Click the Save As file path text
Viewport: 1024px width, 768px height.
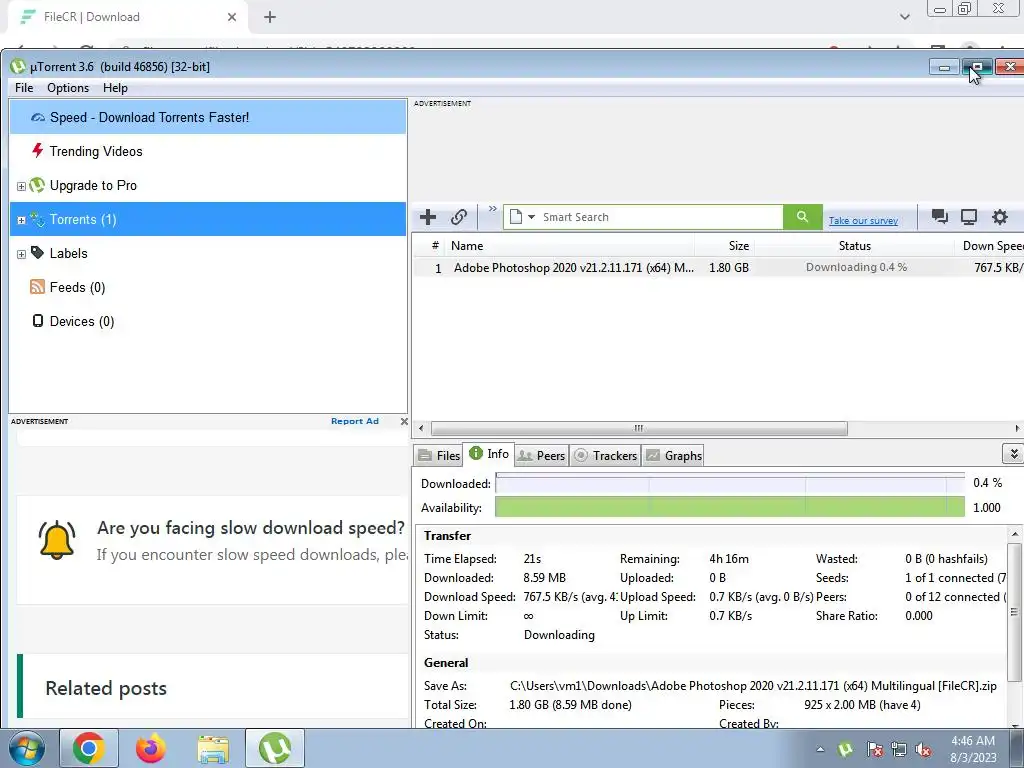pyautogui.click(x=753, y=686)
